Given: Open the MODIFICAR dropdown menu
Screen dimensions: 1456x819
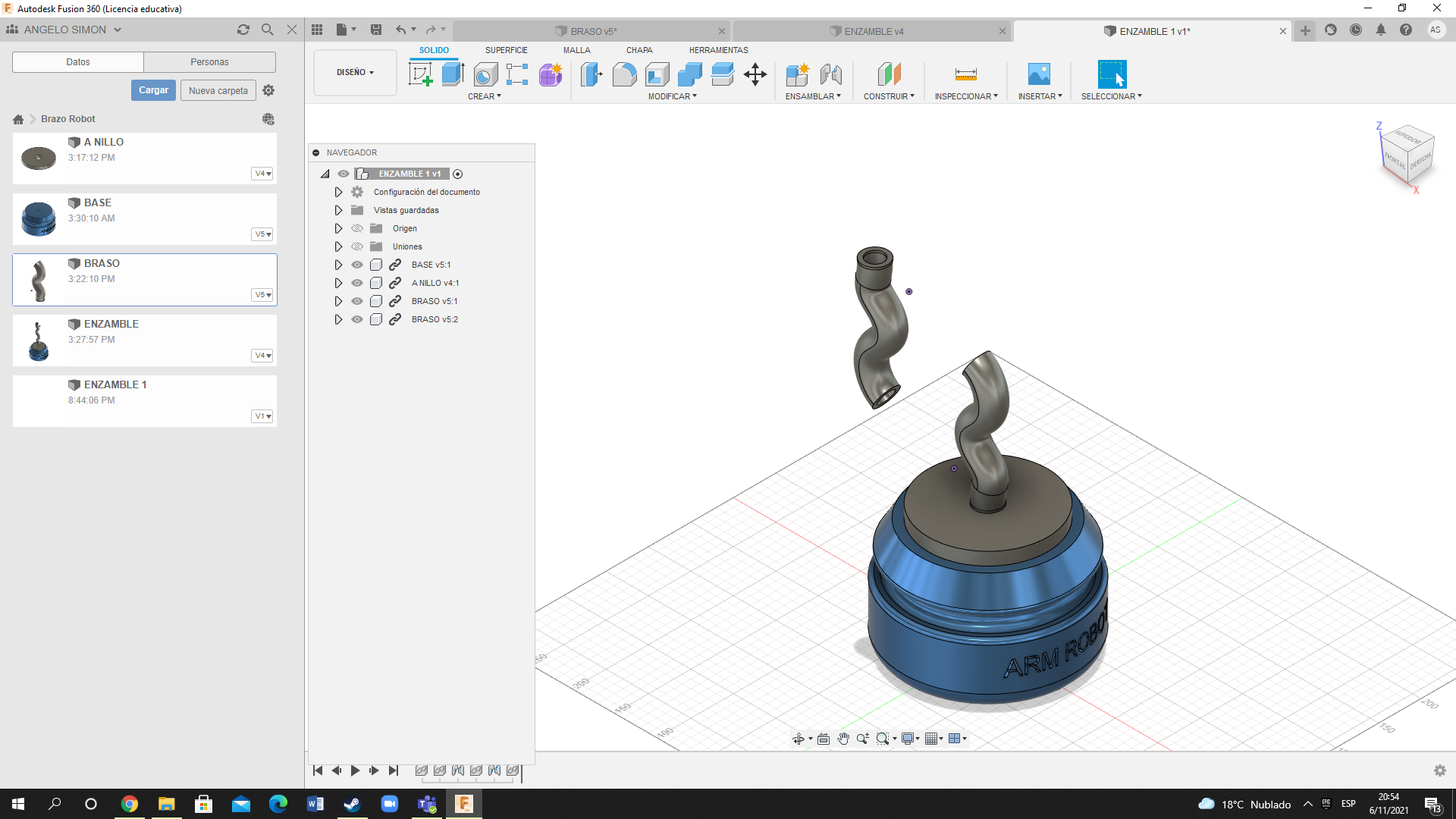Looking at the screenshot, I should coord(672,96).
